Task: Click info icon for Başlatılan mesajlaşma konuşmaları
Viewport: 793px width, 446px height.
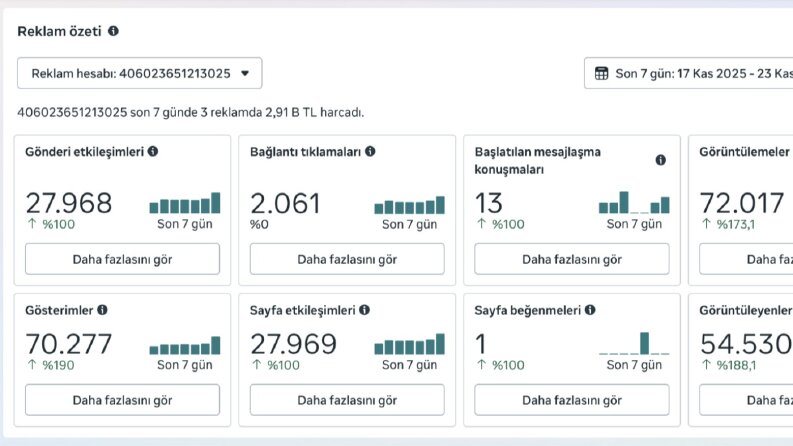Action: 660,160
